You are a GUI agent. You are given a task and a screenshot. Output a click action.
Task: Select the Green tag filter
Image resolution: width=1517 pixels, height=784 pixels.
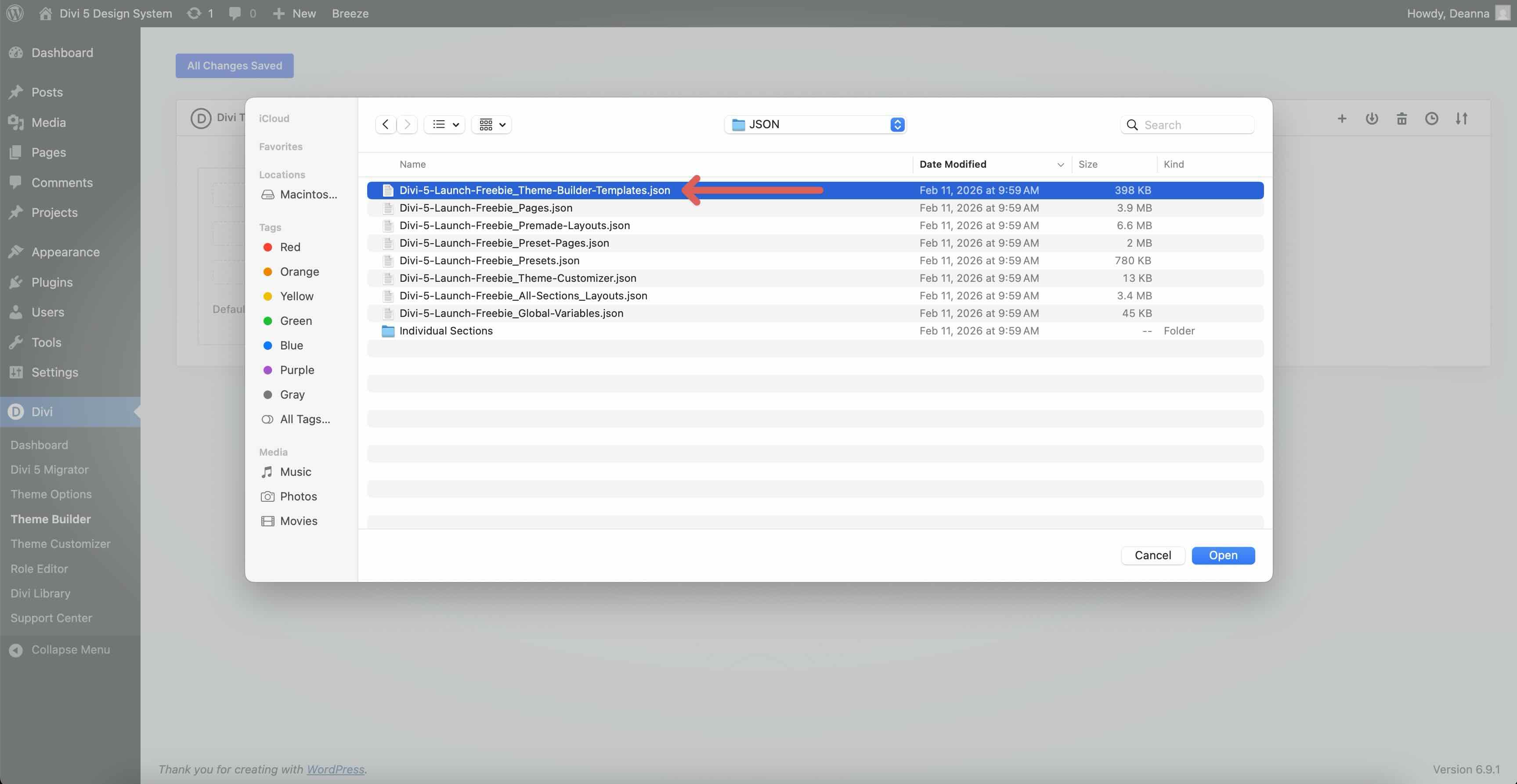296,321
